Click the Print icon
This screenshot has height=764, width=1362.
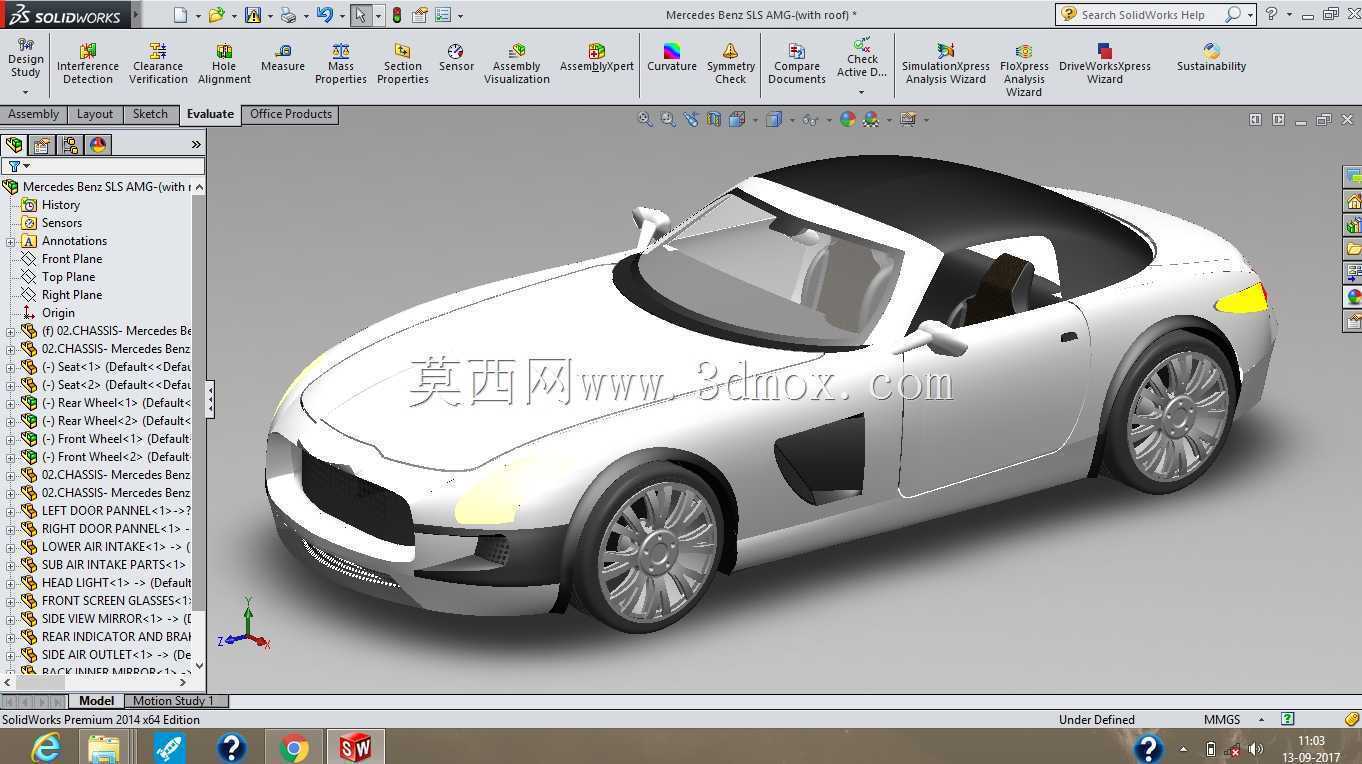(x=288, y=15)
